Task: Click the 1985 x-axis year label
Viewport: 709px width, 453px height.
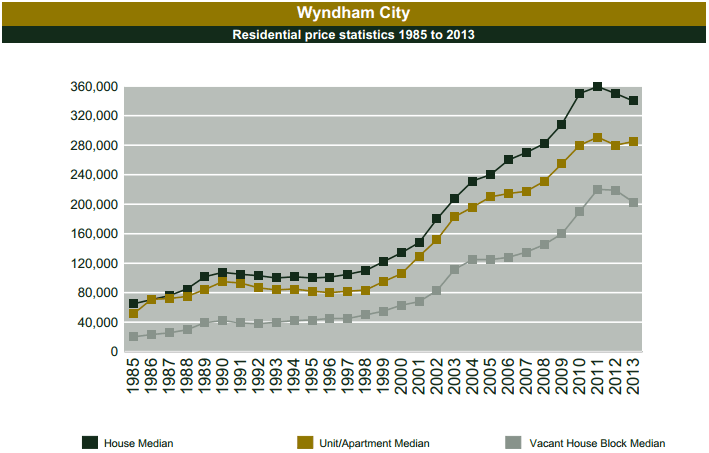Action: [x=133, y=376]
